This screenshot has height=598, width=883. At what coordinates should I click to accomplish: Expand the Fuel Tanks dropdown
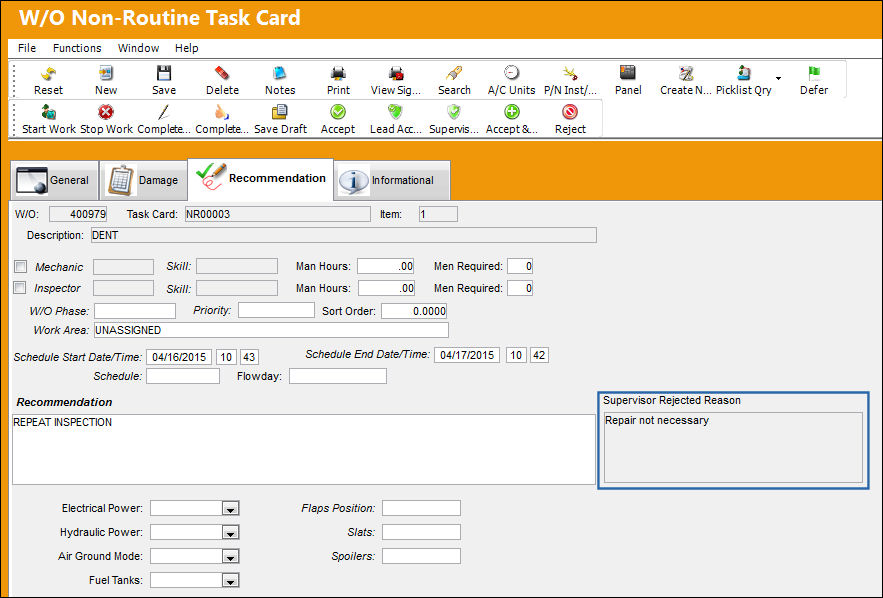[x=230, y=580]
